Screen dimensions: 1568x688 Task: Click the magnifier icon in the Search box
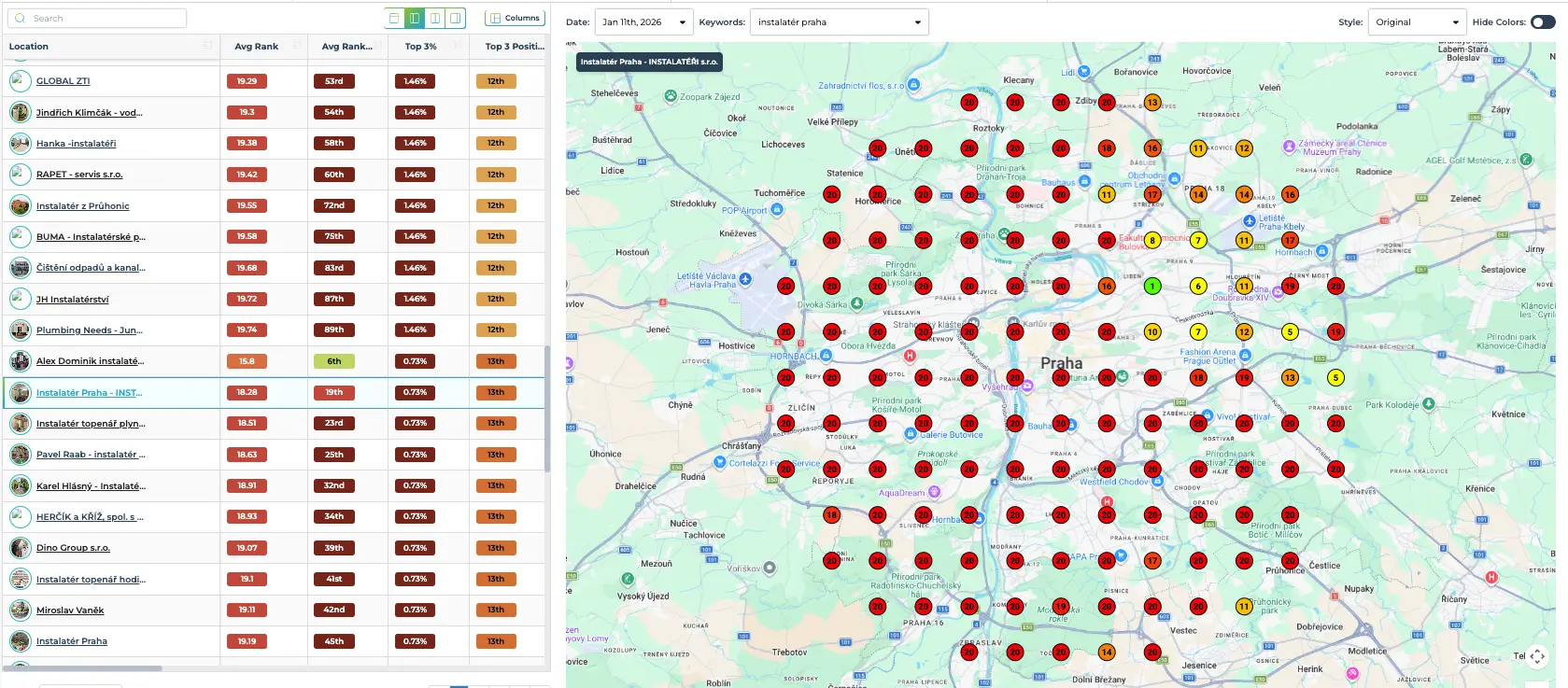click(x=21, y=19)
